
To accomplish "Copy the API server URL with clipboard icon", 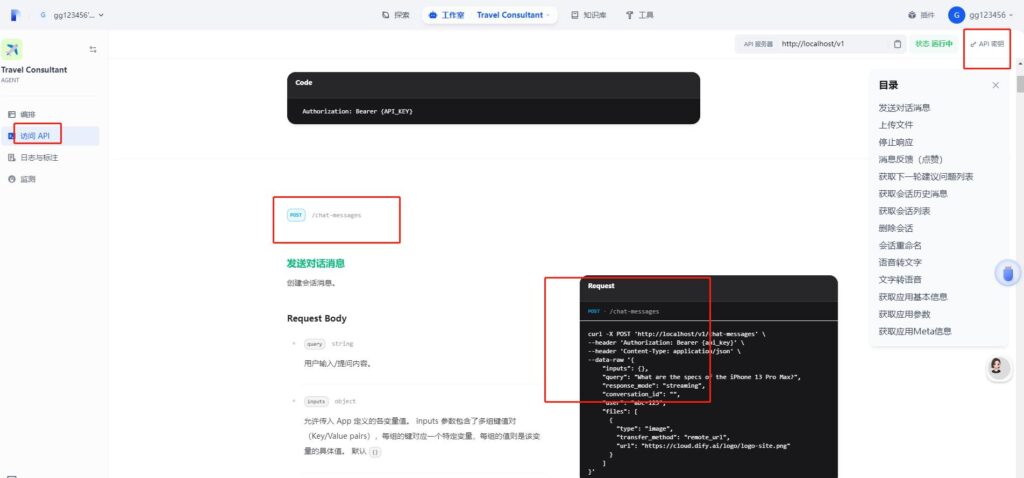I will click(897, 44).
